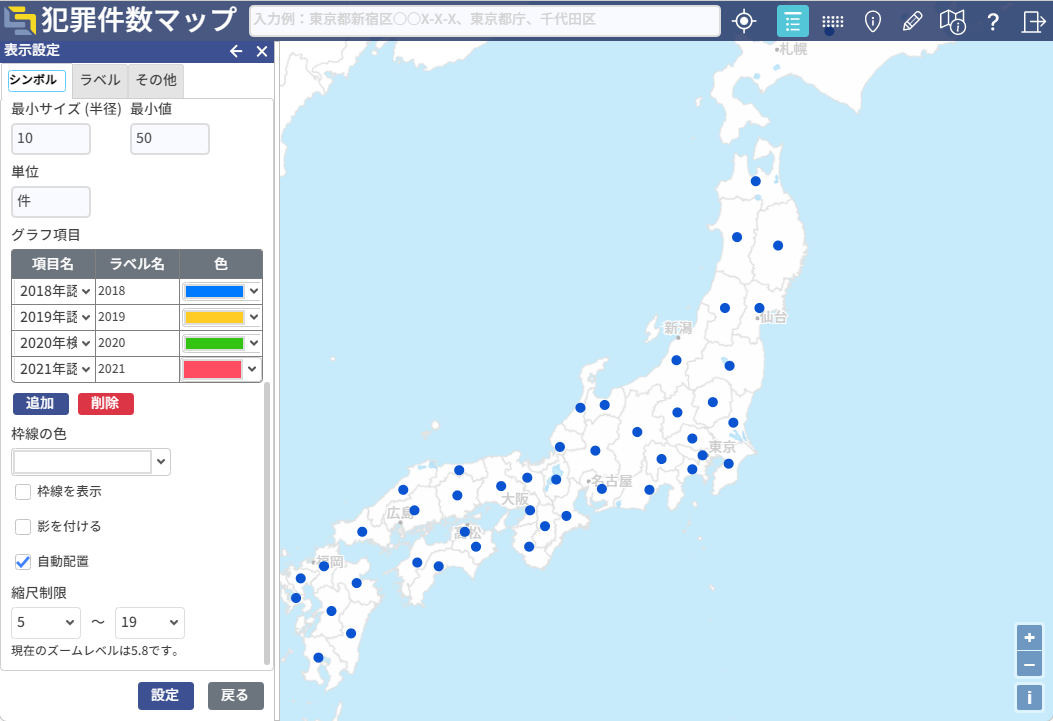
Task: Click the back arrow in 表示設定 header
Action: (236, 51)
